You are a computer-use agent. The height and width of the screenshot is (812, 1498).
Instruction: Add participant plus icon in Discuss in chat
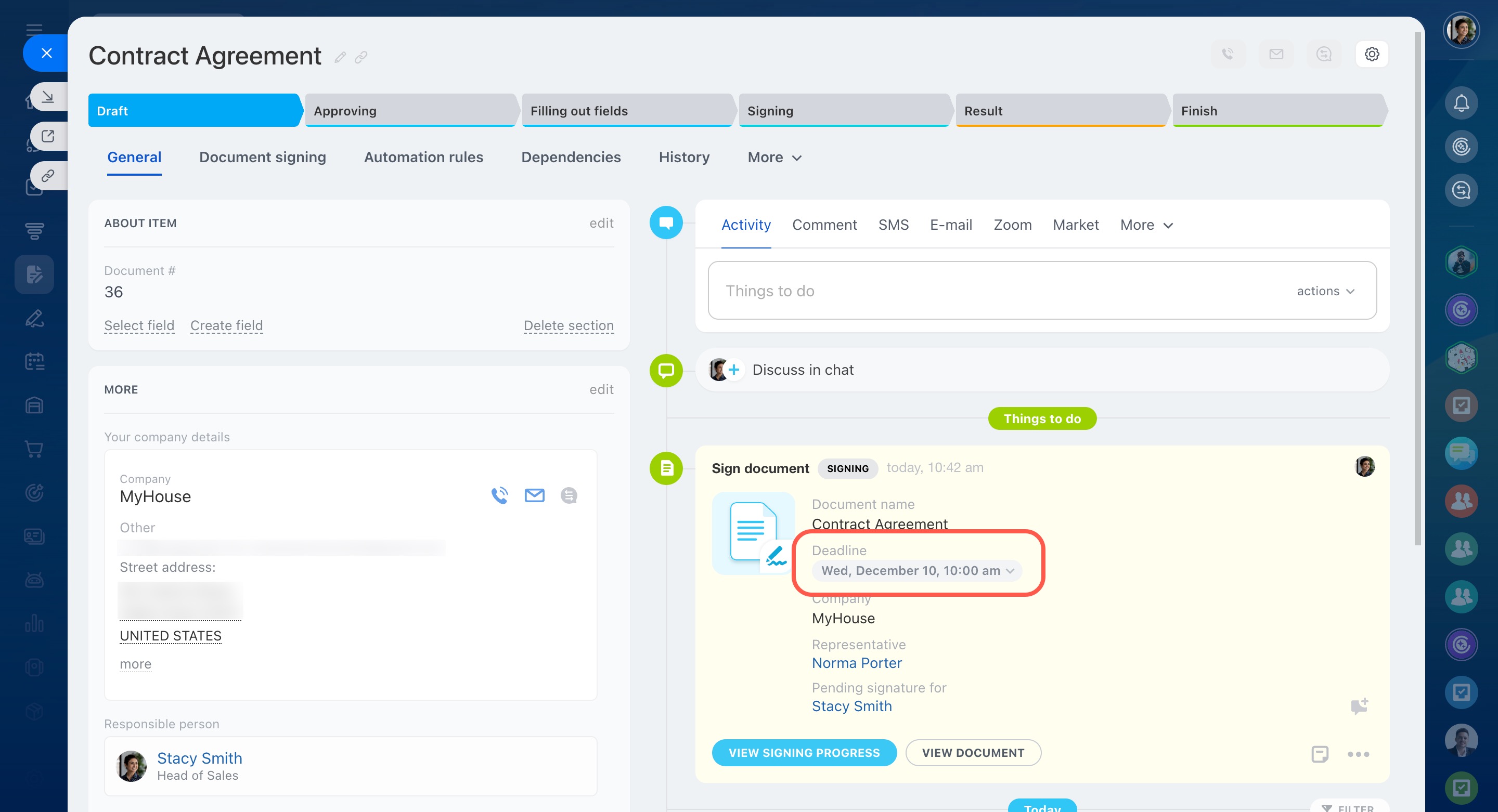tap(734, 370)
